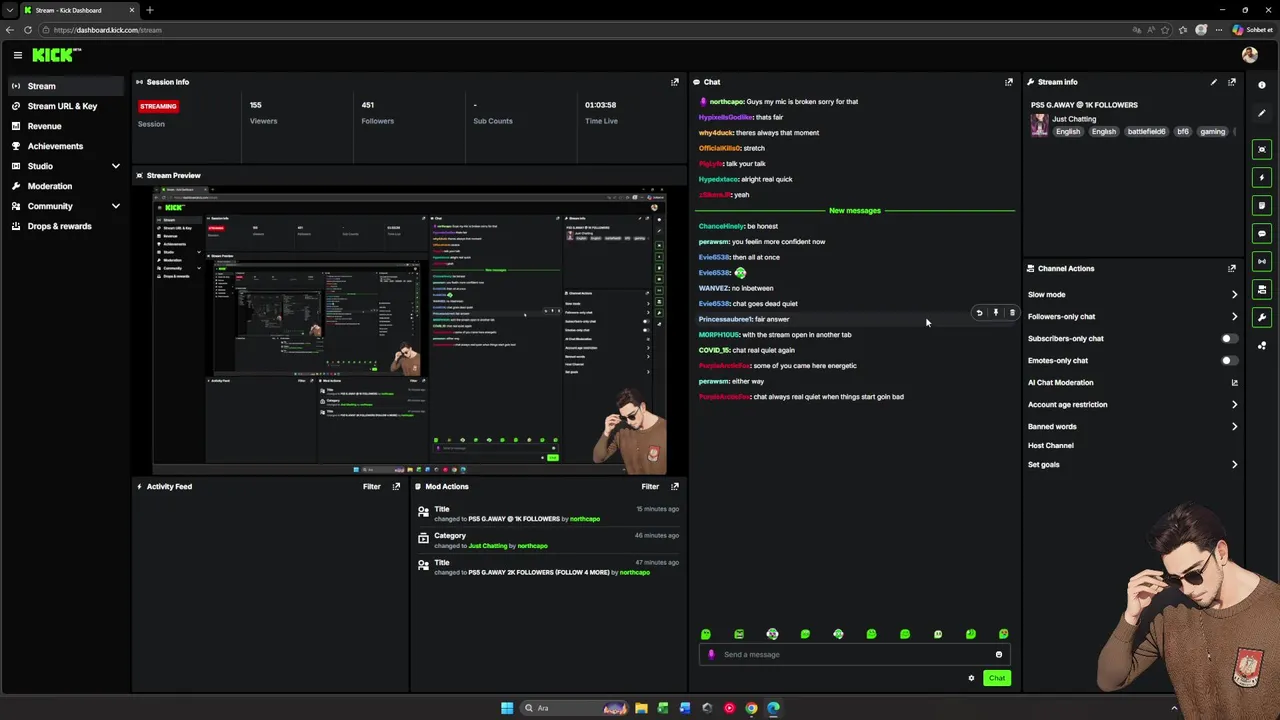Click the battlefield6 tag
The image size is (1280, 720).
pos(1147,132)
